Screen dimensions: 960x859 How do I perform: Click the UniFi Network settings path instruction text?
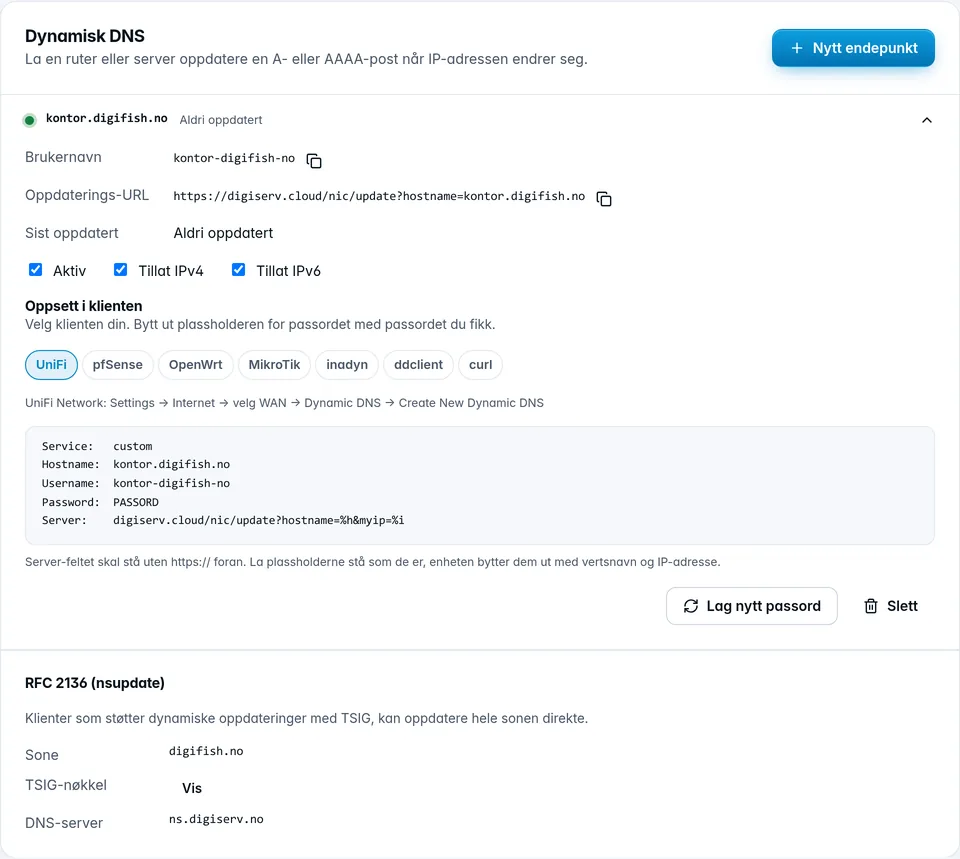[284, 403]
